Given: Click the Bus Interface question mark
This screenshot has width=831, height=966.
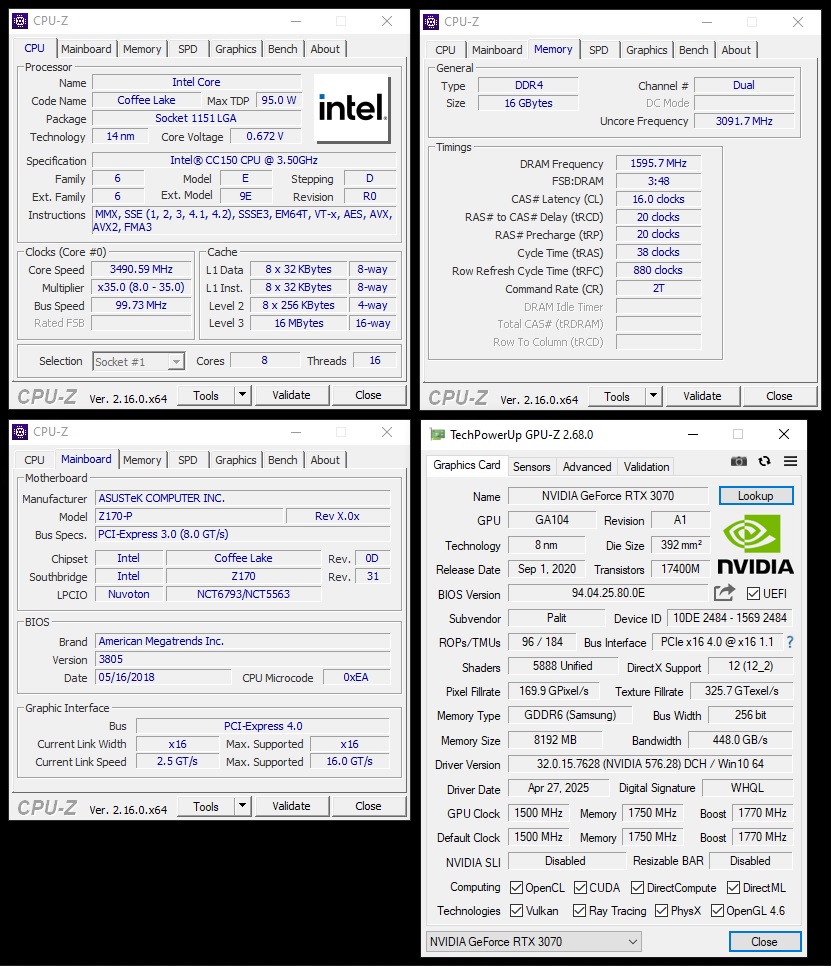Looking at the screenshot, I should (x=790, y=642).
